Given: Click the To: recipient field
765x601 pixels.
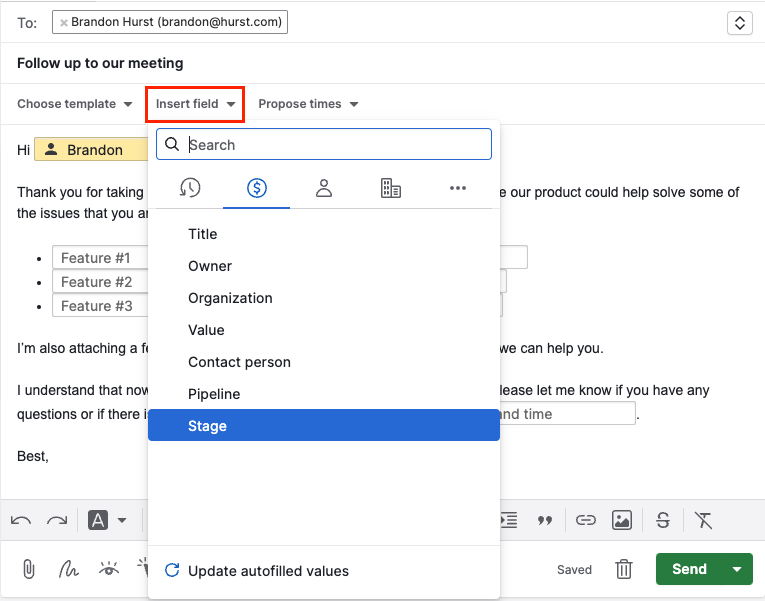Looking at the screenshot, I should 170,22.
